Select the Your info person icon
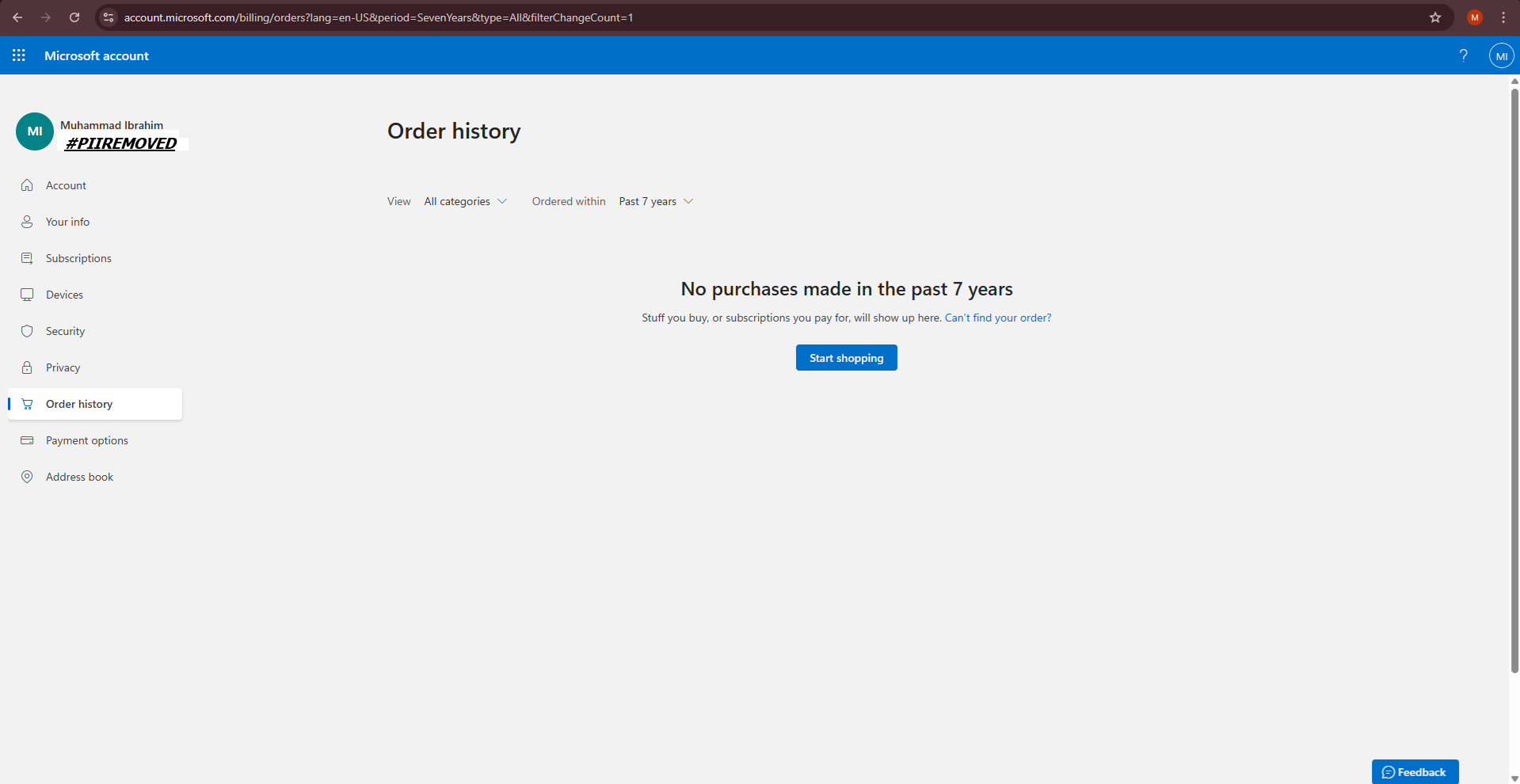1520x784 pixels. [x=27, y=221]
